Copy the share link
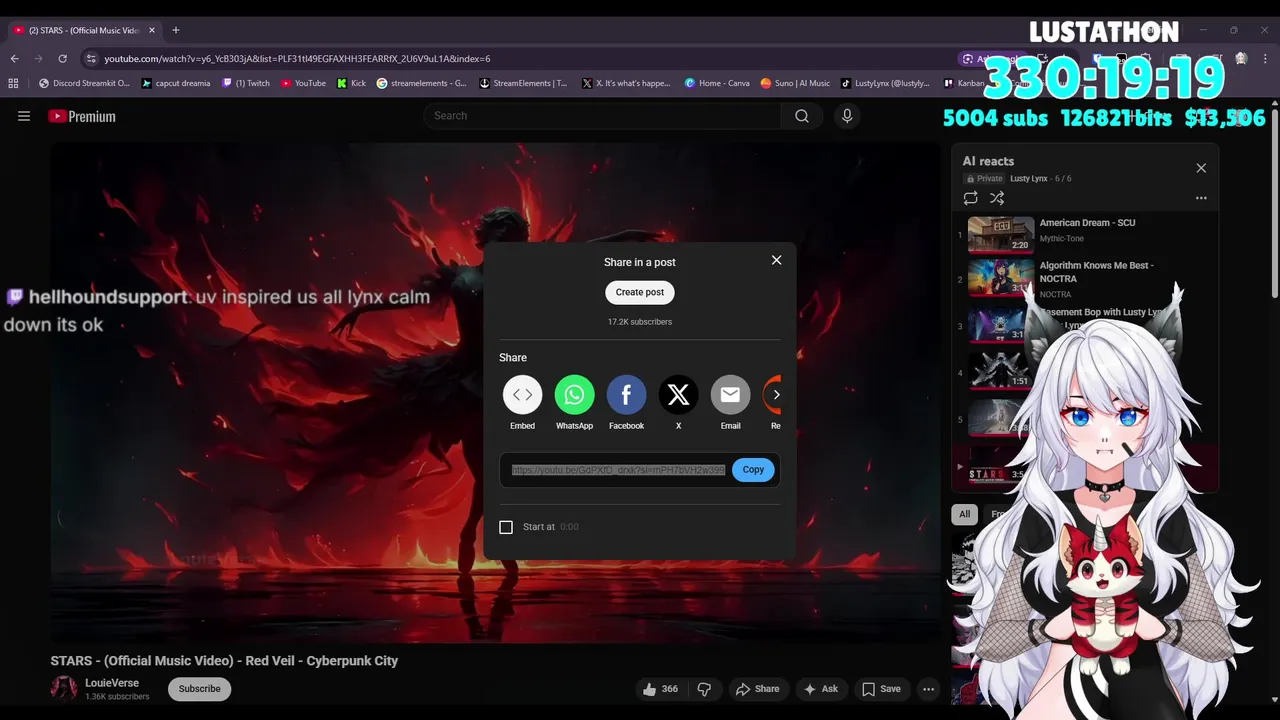1280x720 pixels. click(x=753, y=470)
